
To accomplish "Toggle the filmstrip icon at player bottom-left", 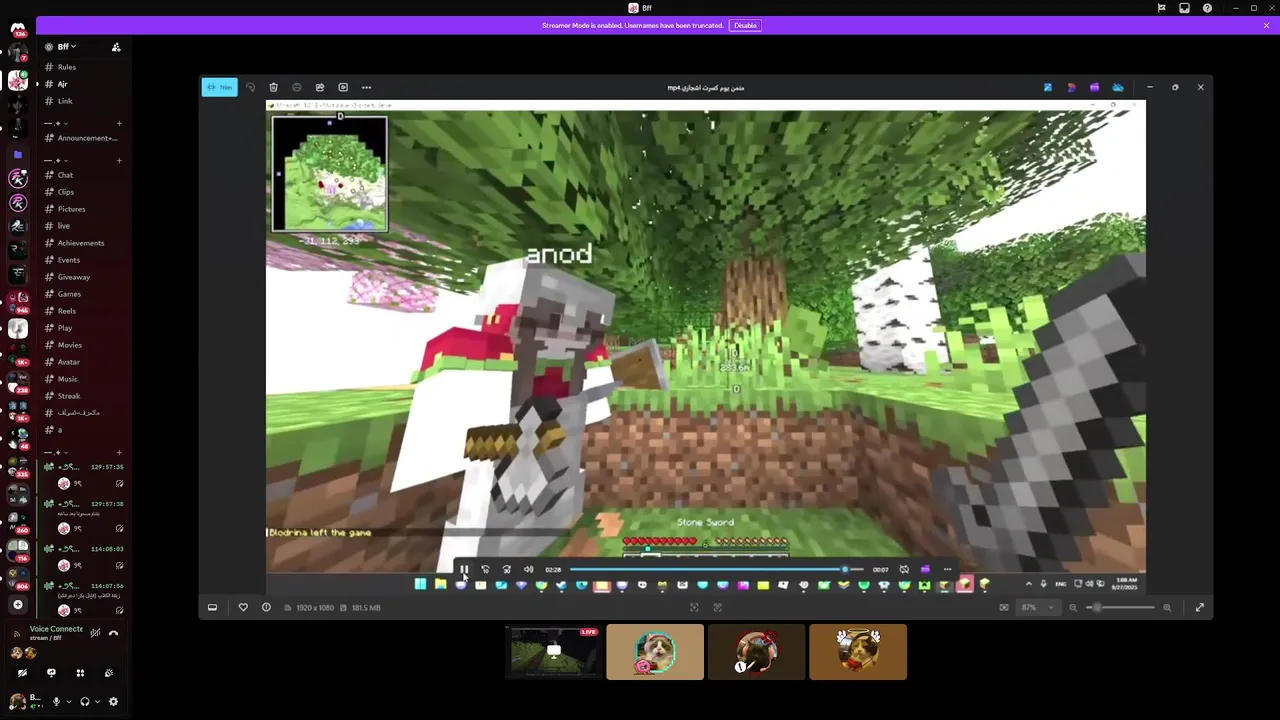I will pos(212,607).
